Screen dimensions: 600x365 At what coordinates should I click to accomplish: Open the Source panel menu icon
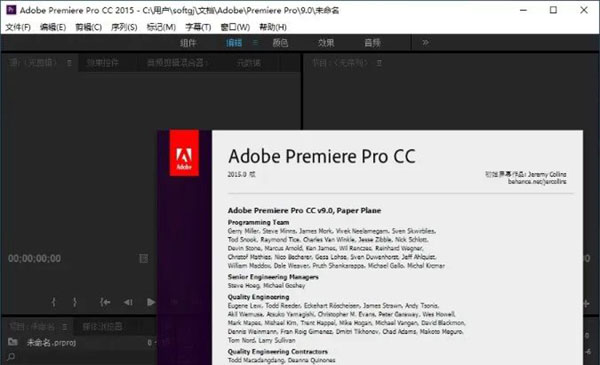click(69, 63)
